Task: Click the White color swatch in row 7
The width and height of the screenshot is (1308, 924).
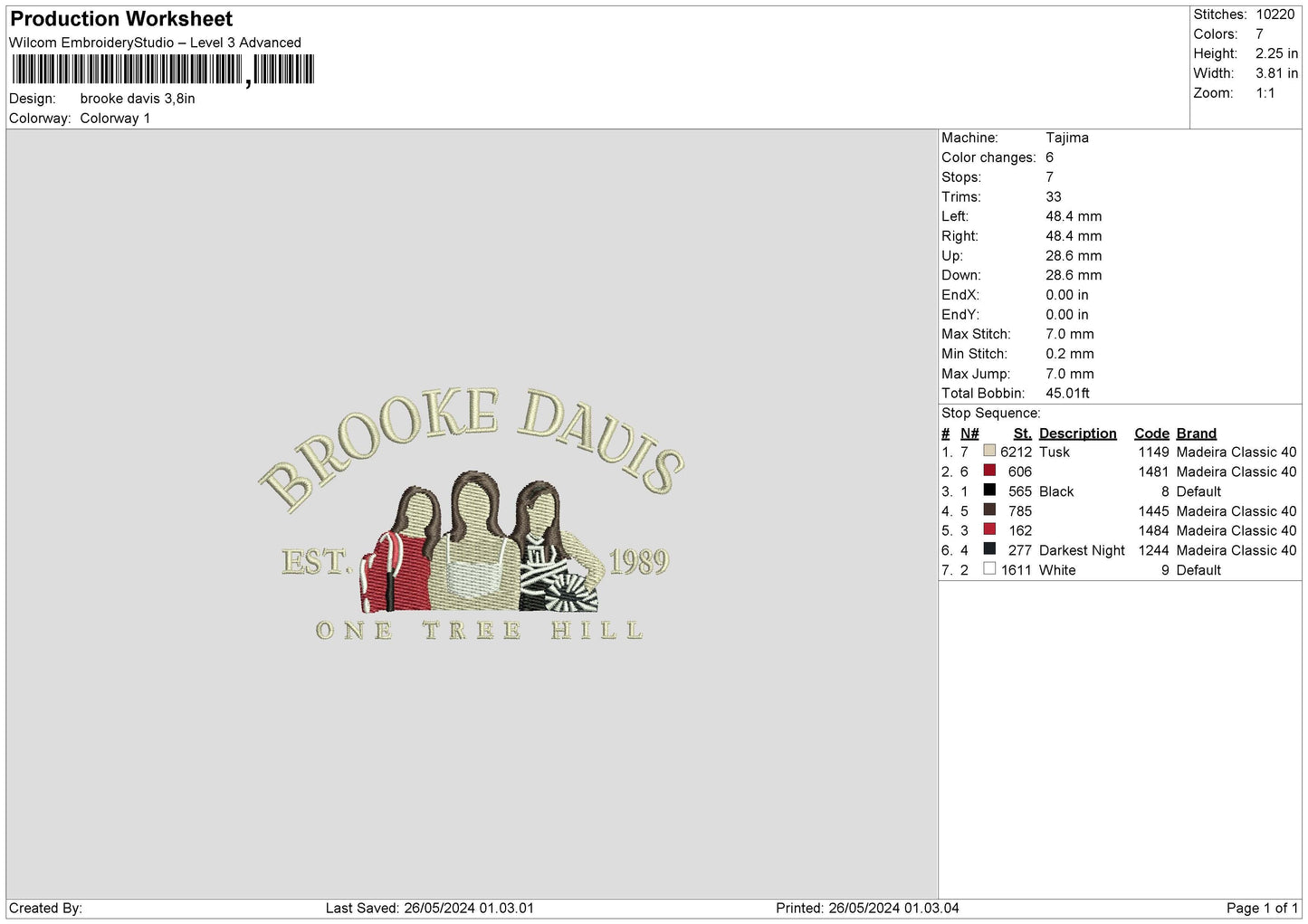Action: (989, 569)
